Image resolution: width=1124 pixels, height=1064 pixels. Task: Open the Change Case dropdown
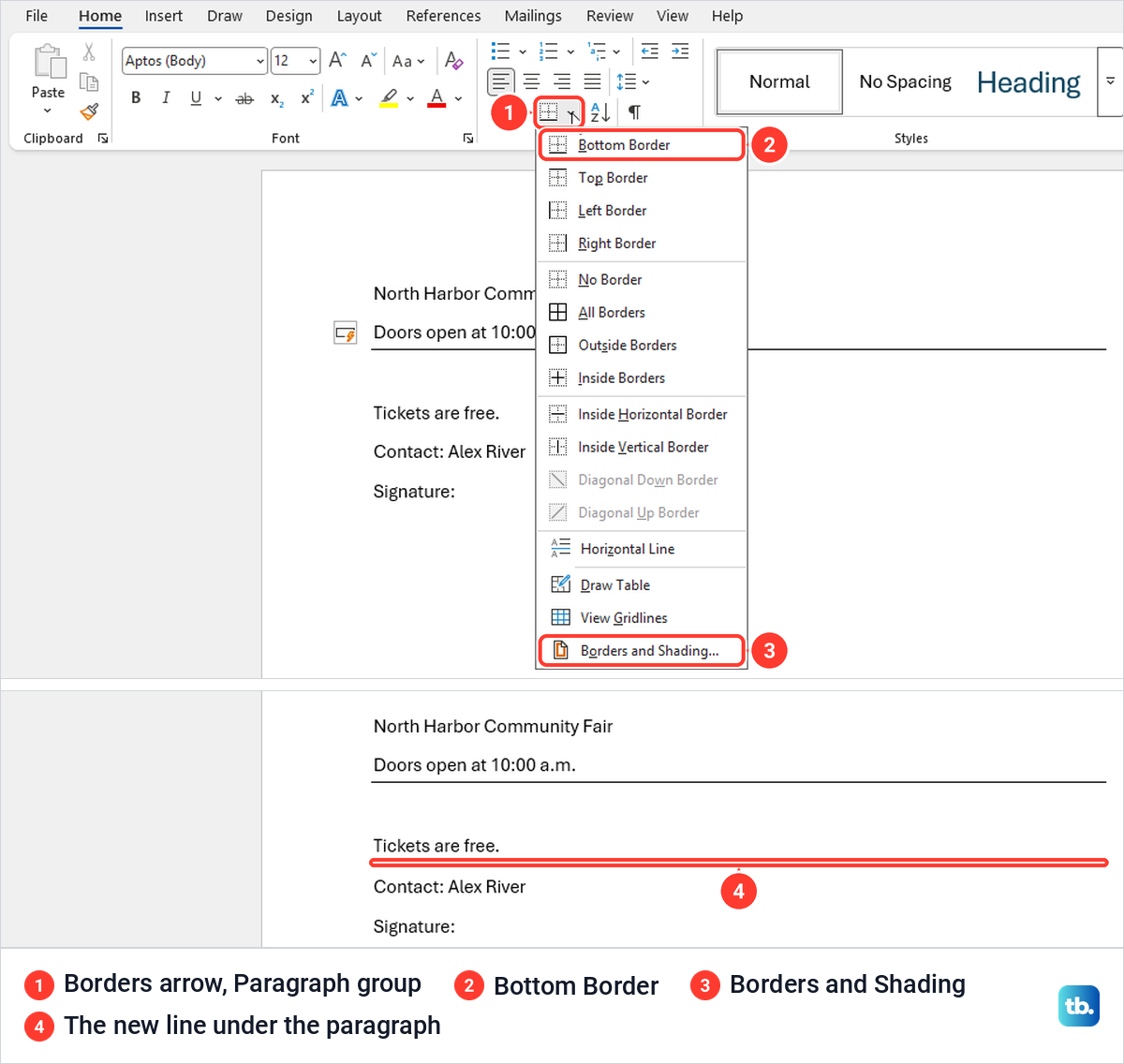(407, 61)
